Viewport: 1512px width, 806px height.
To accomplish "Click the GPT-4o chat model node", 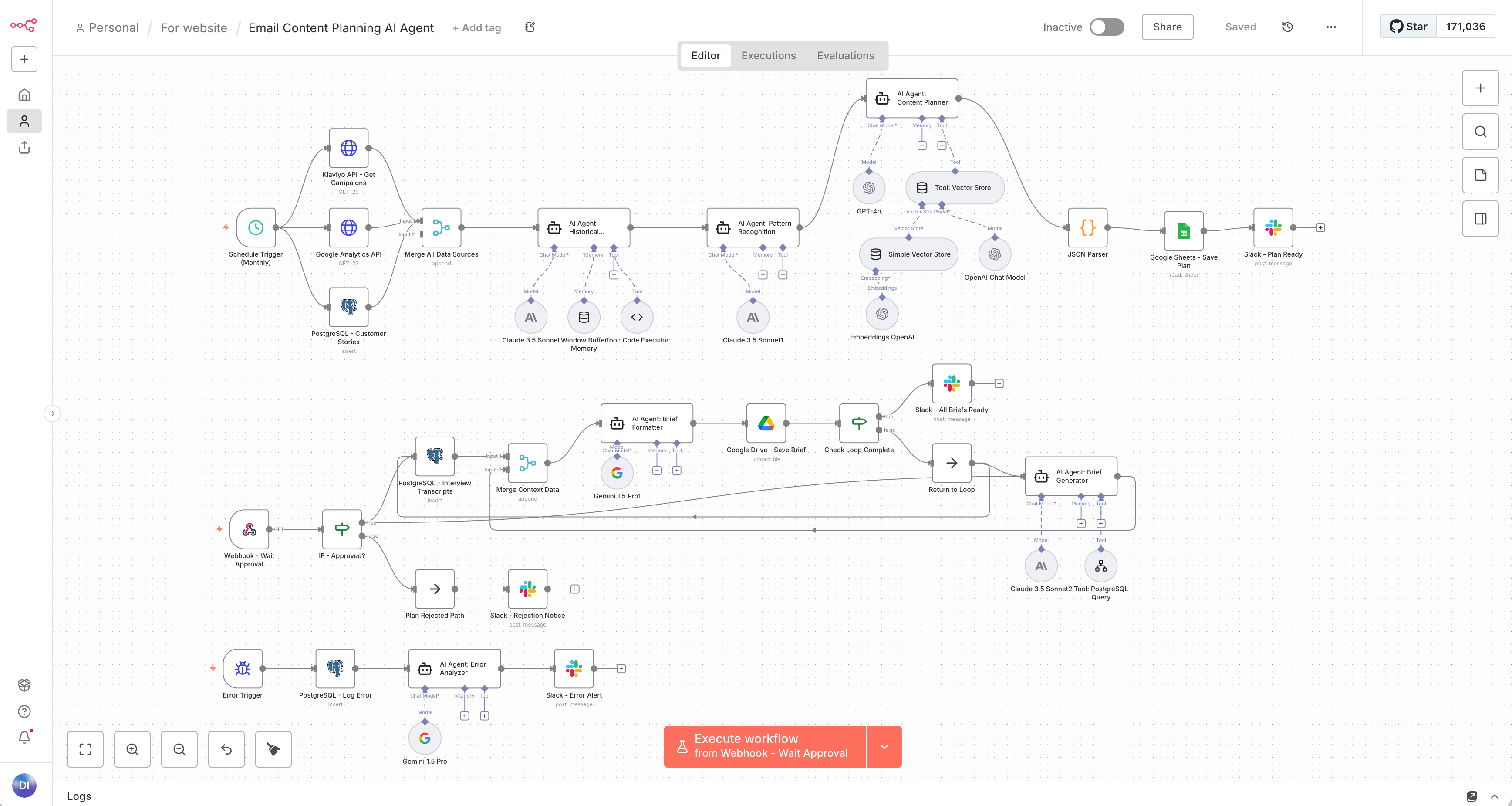I will pyautogui.click(x=868, y=188).
